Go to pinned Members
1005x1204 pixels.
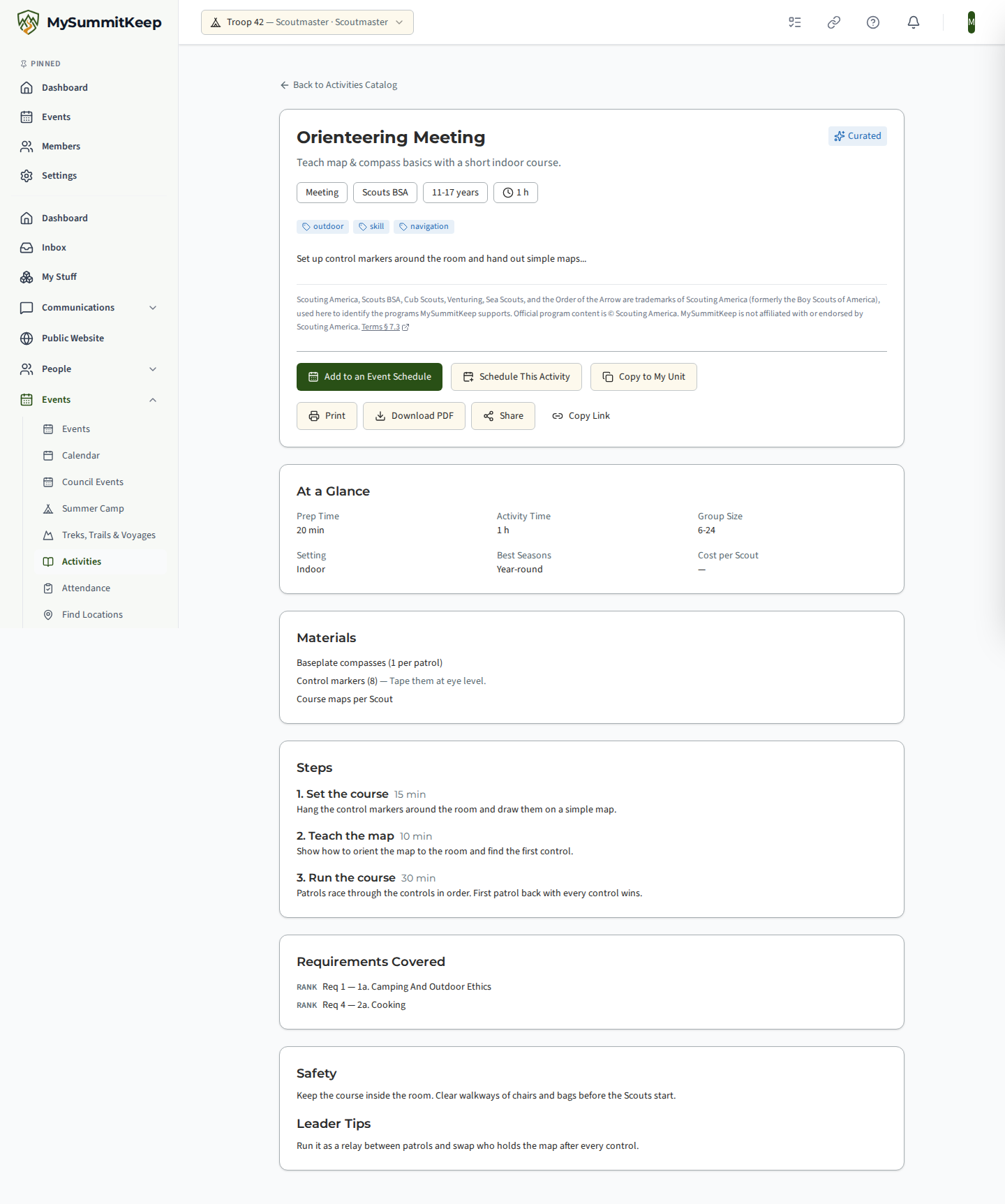tap(89, 147)
